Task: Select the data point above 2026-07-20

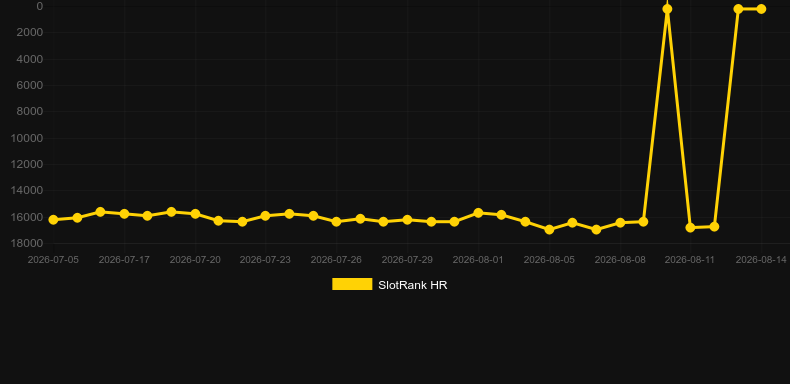Action: [195, 214]
